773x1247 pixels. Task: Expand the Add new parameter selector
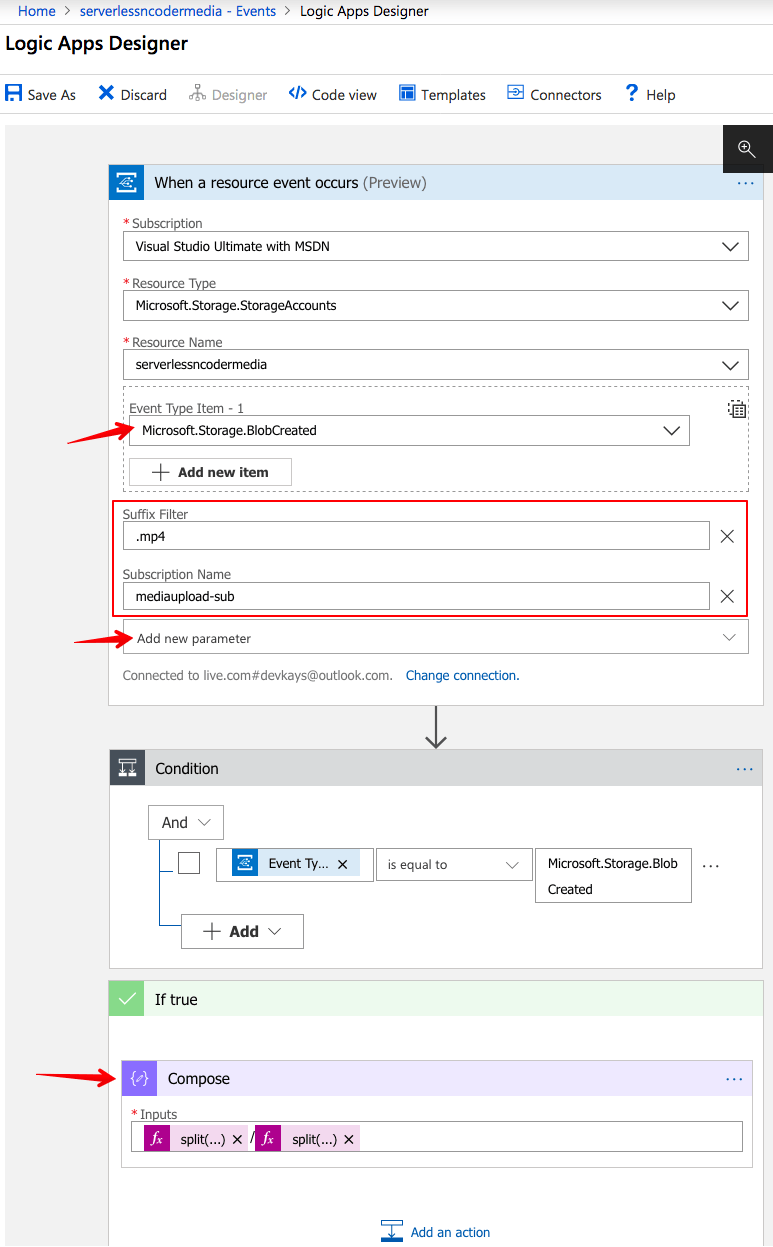tap(733, 636)
